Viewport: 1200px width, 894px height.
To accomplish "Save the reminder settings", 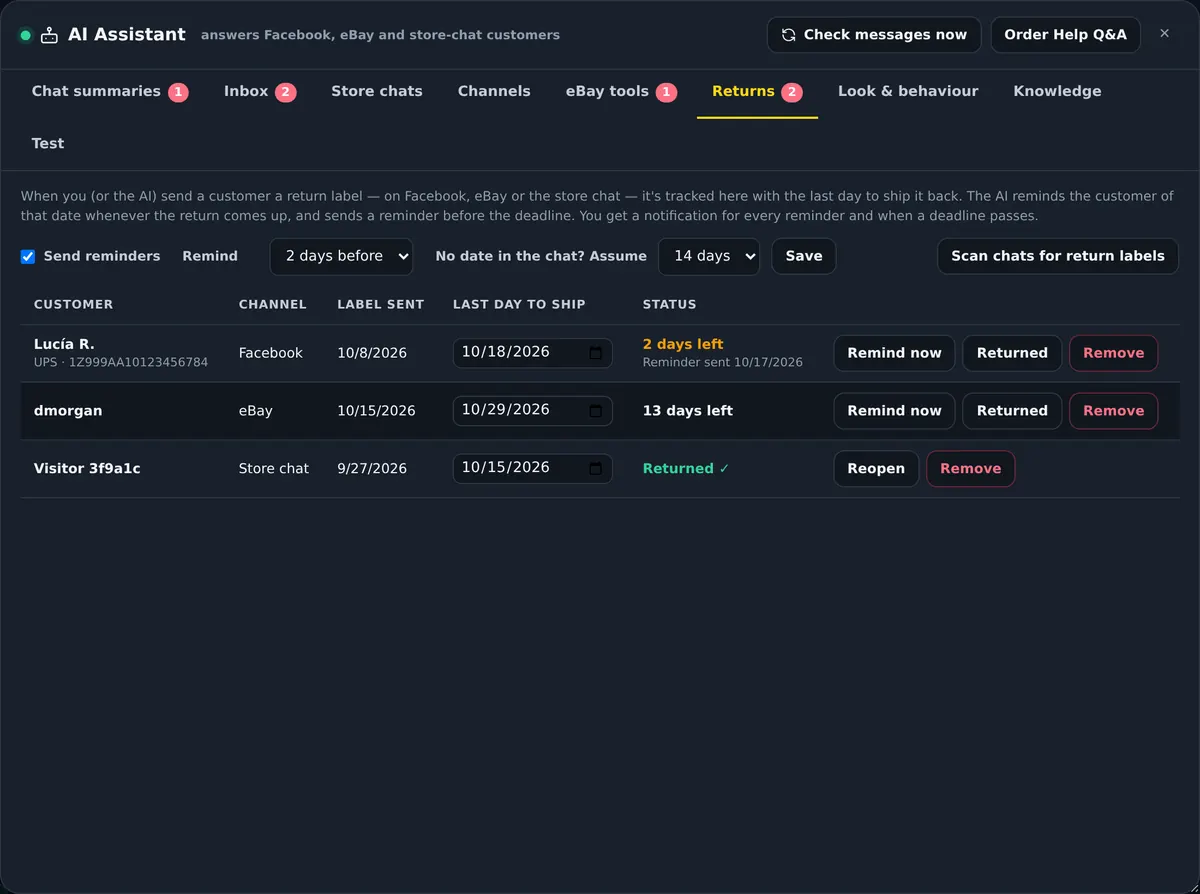I will [804, 256].
